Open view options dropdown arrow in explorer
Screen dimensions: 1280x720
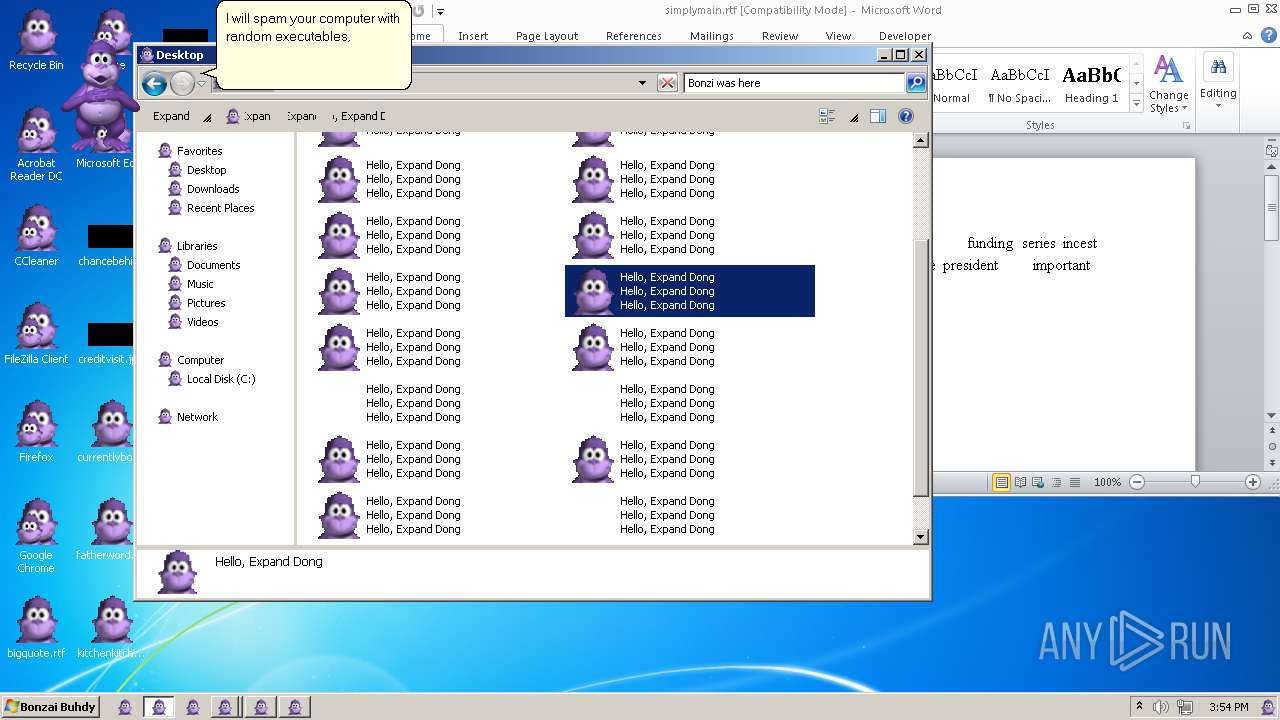[x=854, y=117]
